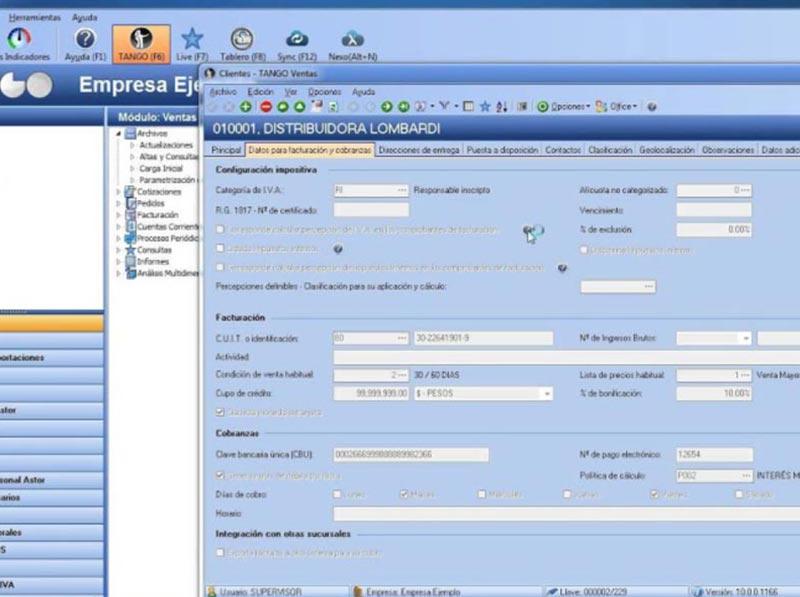Open Percepciones definibles lookup button
The width and height of the screenshot is (800, 597).
(x=649, y=287)
